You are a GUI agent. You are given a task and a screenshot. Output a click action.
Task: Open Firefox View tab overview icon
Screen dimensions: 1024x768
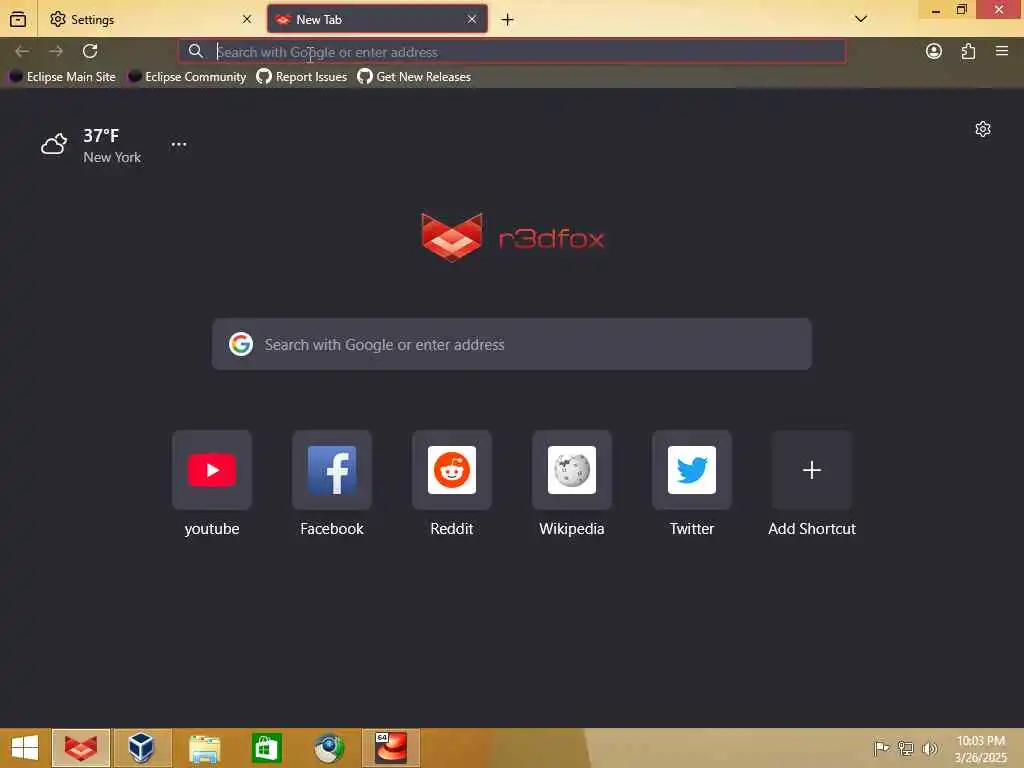(18, 19)
